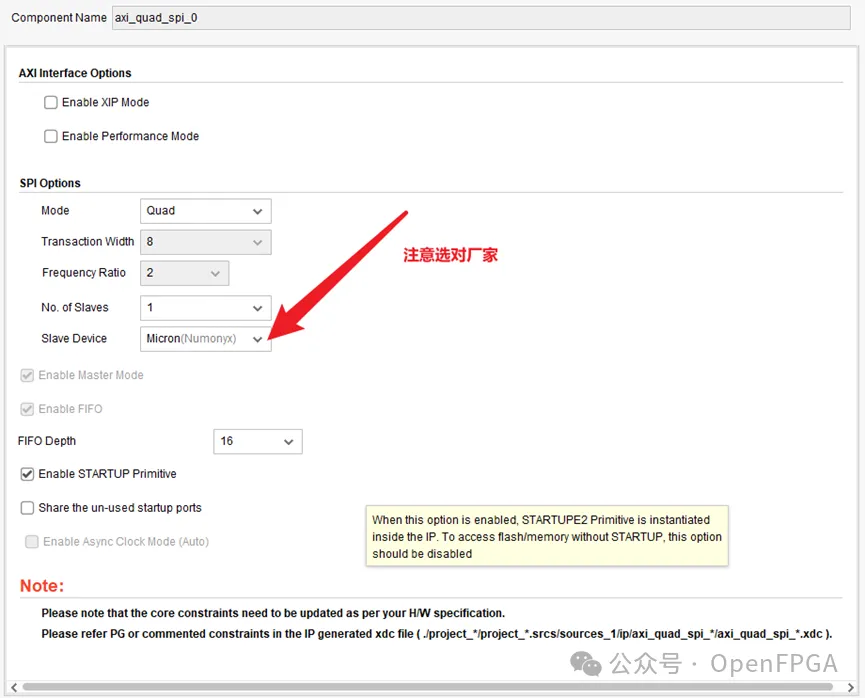Expand the Transaction Width dropdown

tap(205, 242)
